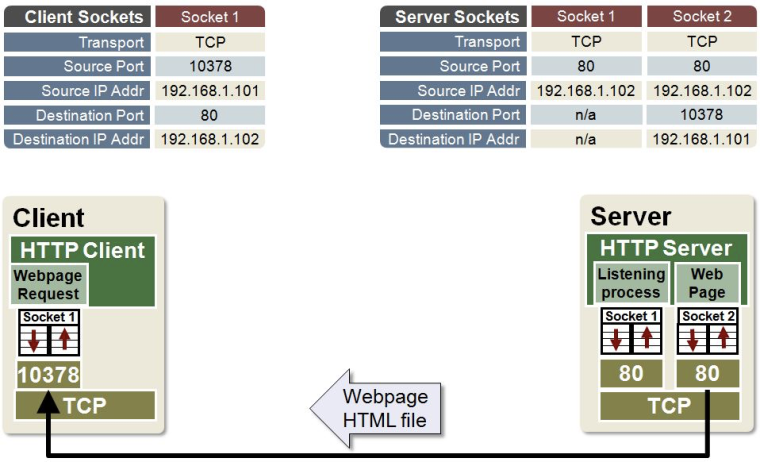760x462 pixels.
Task: Select the HTTP Client green title bar
Action: coord(84,250)
